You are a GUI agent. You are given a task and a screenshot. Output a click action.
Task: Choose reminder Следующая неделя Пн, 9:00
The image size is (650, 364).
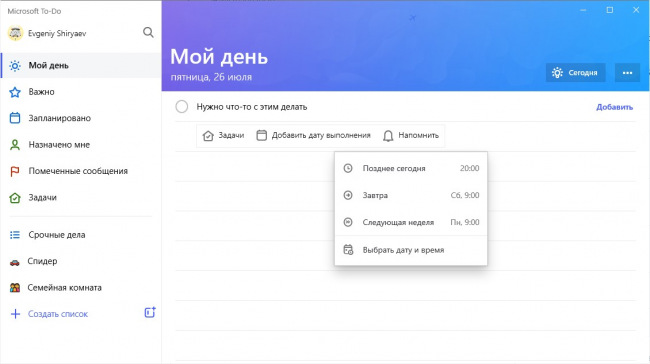pyautogui.click(x=411, y=223)
